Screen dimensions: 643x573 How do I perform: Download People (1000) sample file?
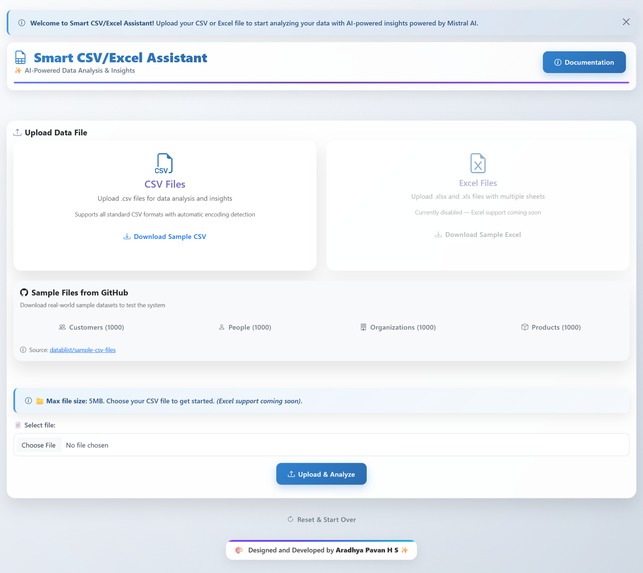point(245,327)
